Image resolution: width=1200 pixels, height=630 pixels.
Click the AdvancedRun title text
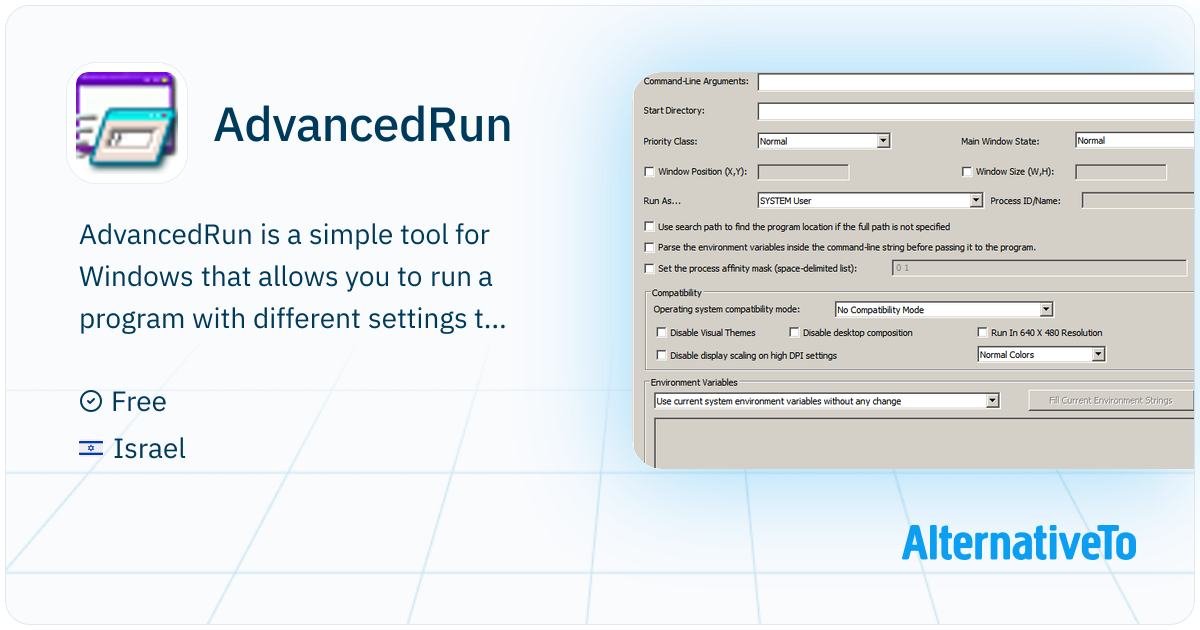click(363, 125)
